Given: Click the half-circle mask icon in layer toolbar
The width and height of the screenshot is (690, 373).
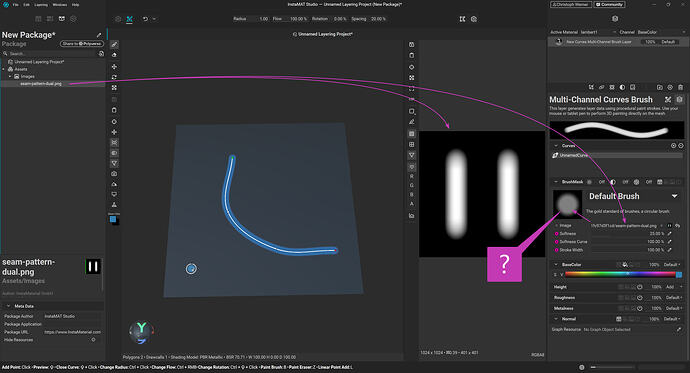Looking at the screenshot, I should (622, 87).
